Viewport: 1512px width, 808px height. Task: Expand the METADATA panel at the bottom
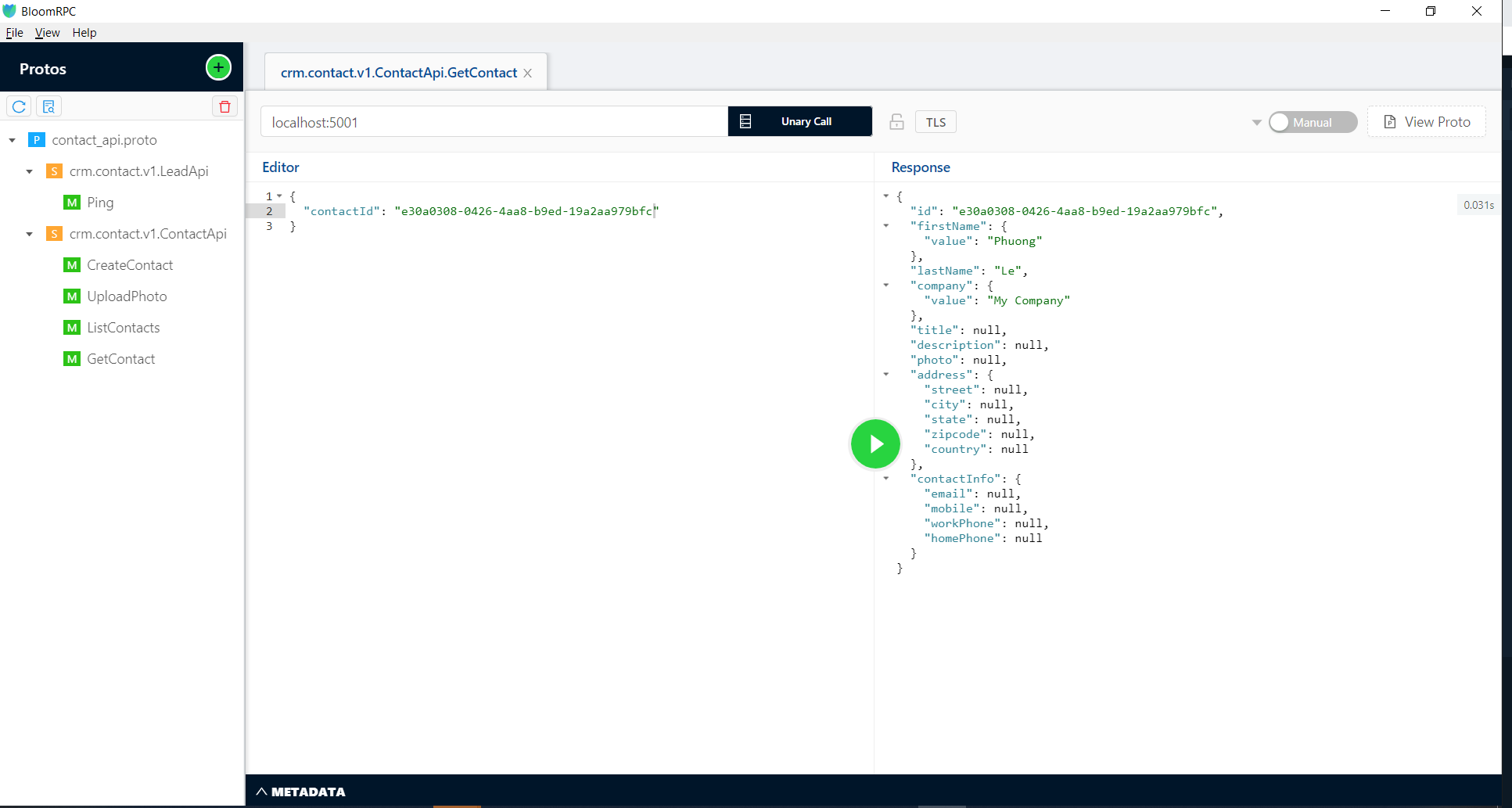tap(300, 792)
